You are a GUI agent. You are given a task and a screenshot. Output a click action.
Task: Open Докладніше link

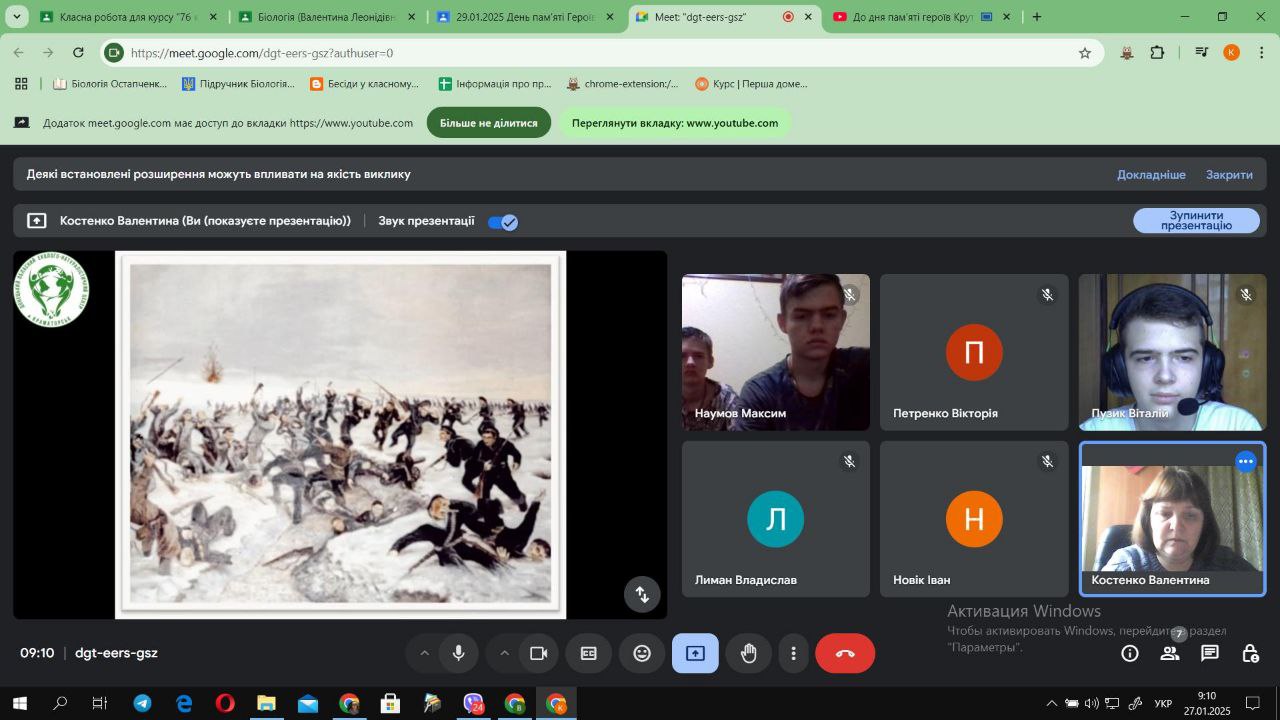click(x=1151, y=174)
